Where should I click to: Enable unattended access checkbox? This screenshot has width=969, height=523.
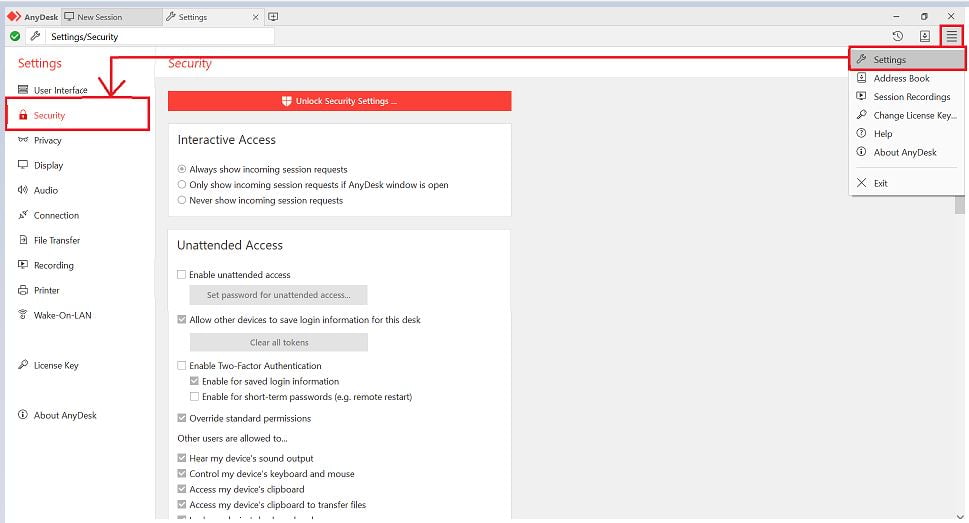[x=182, y=274]
